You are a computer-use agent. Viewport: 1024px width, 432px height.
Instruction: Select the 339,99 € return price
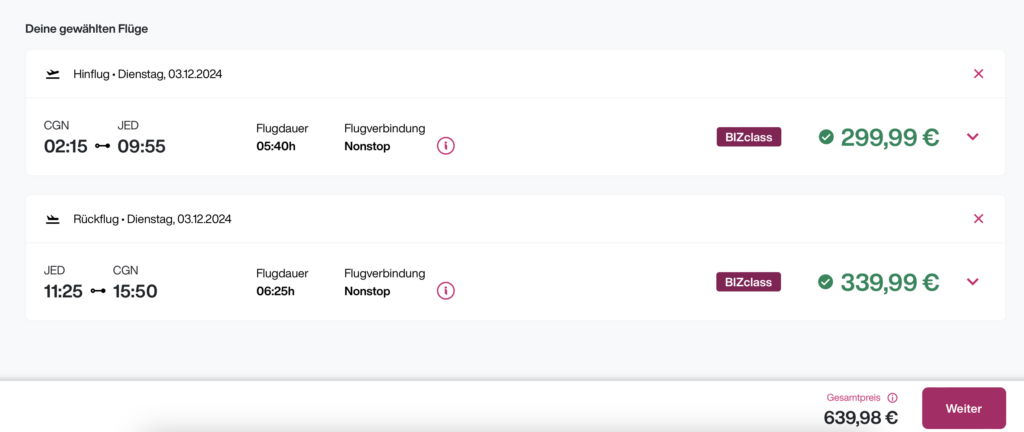click(x=889, y=282)
